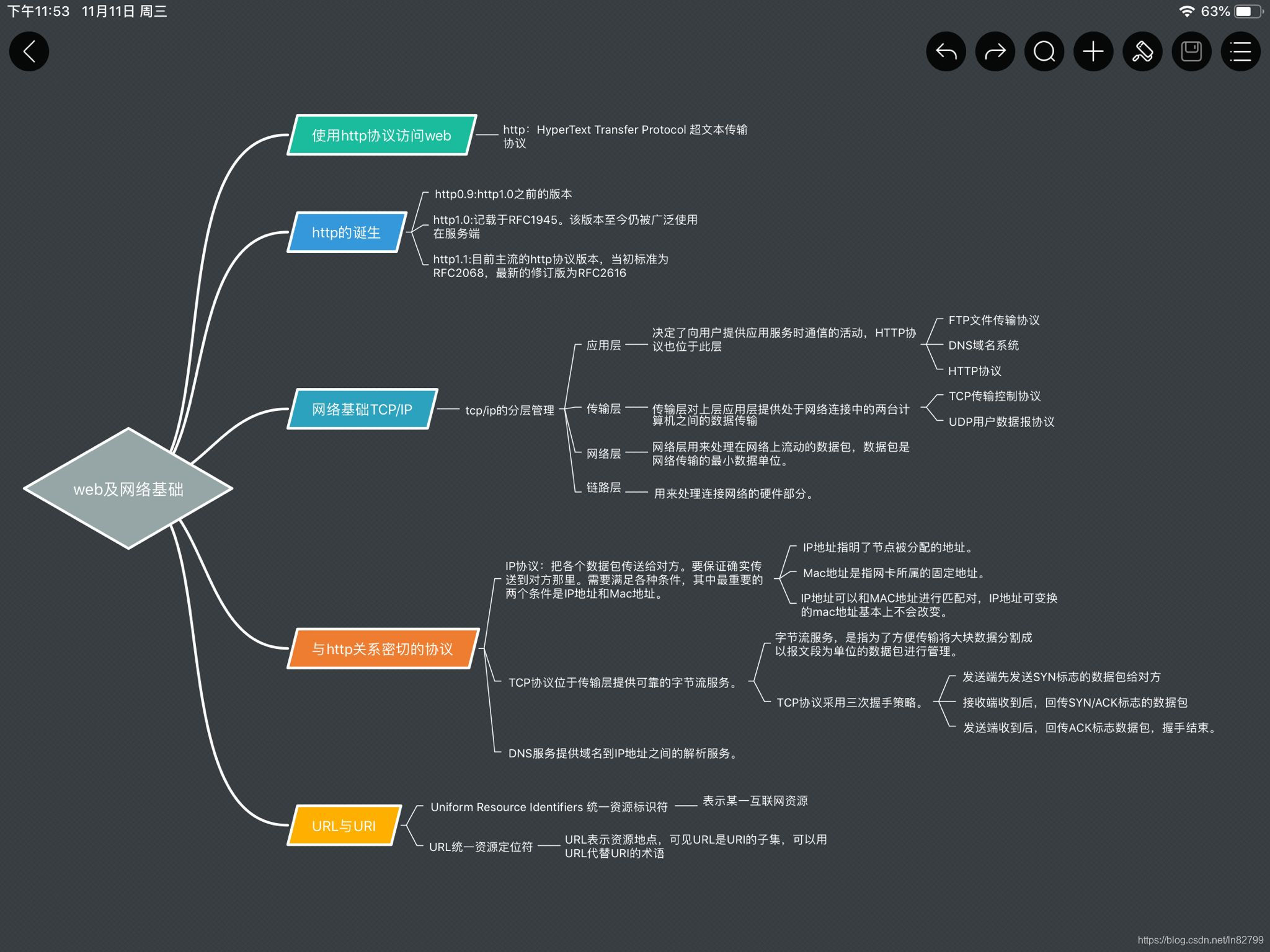Select the TCP协议位于传输层 node
Screen dimensions: 1270x952
point(624,682)
